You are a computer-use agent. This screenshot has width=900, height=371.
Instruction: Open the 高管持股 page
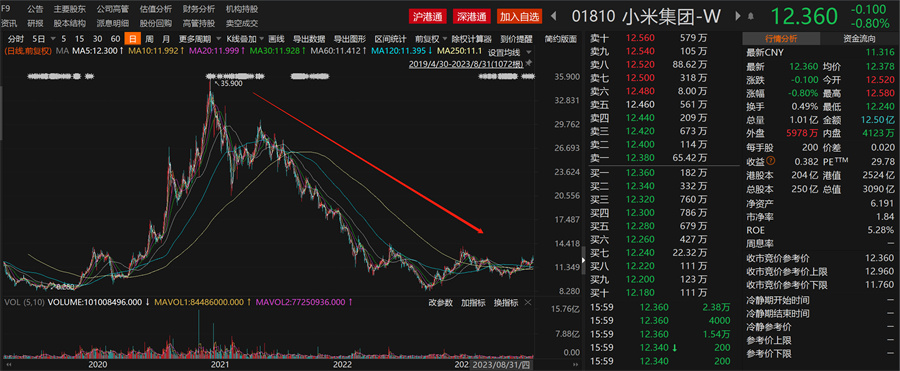coord(199,24)
